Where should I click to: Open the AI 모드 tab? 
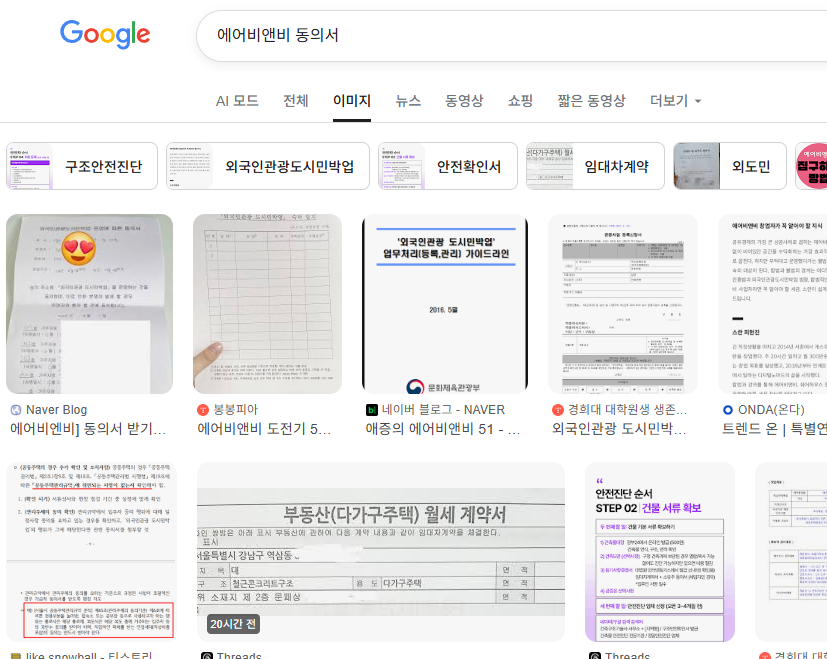(x=238, y=101)
